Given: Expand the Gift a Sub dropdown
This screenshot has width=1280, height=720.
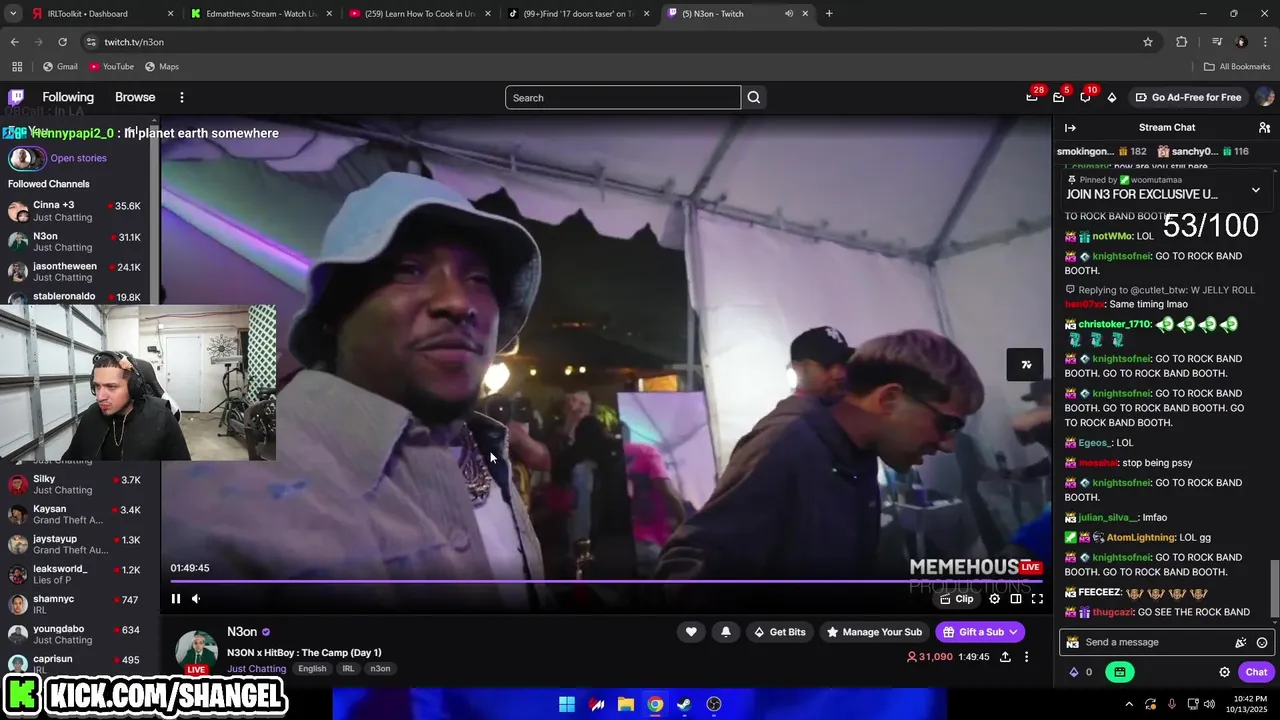Looking at the screenshot, I should 980,632.
